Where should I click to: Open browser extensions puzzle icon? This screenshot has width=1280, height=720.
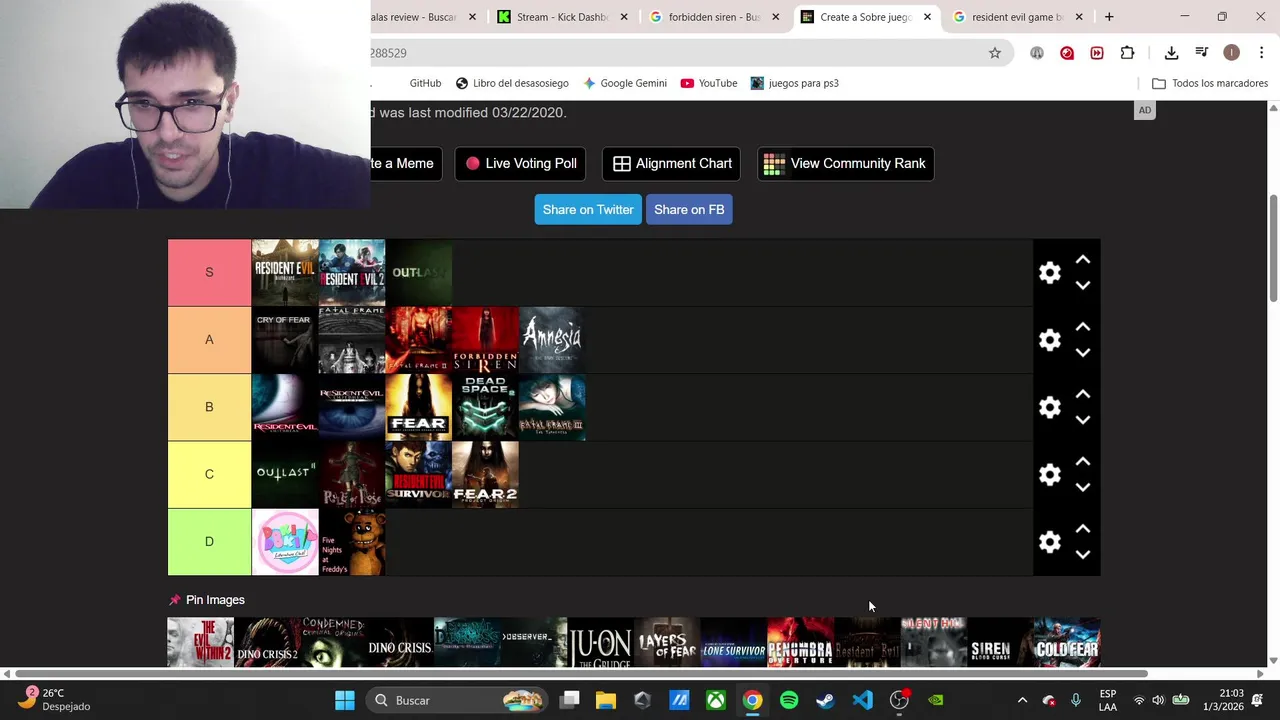coord(1128,53)
